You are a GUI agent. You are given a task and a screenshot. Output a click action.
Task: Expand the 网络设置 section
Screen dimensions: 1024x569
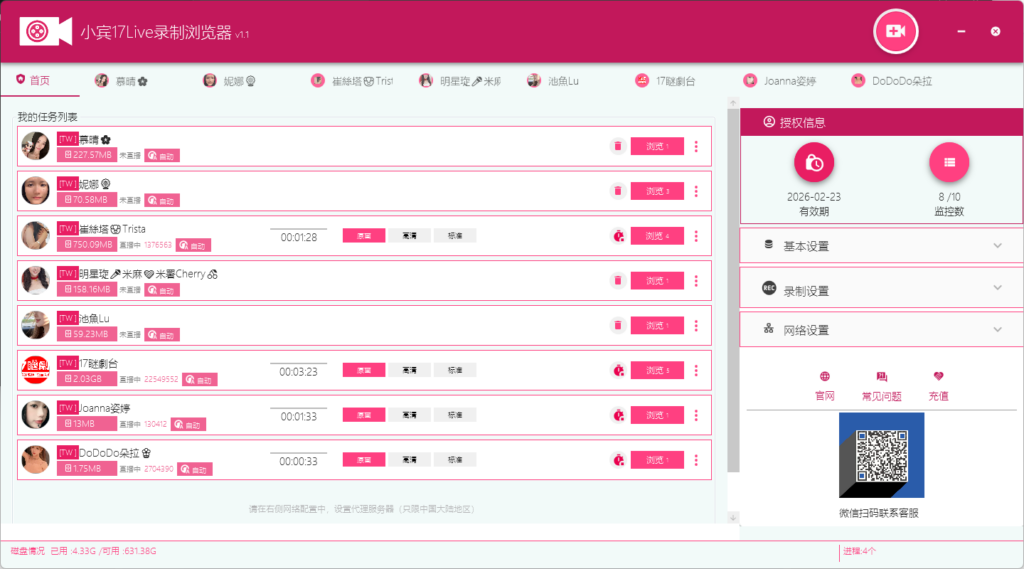(x=881, y=330)
